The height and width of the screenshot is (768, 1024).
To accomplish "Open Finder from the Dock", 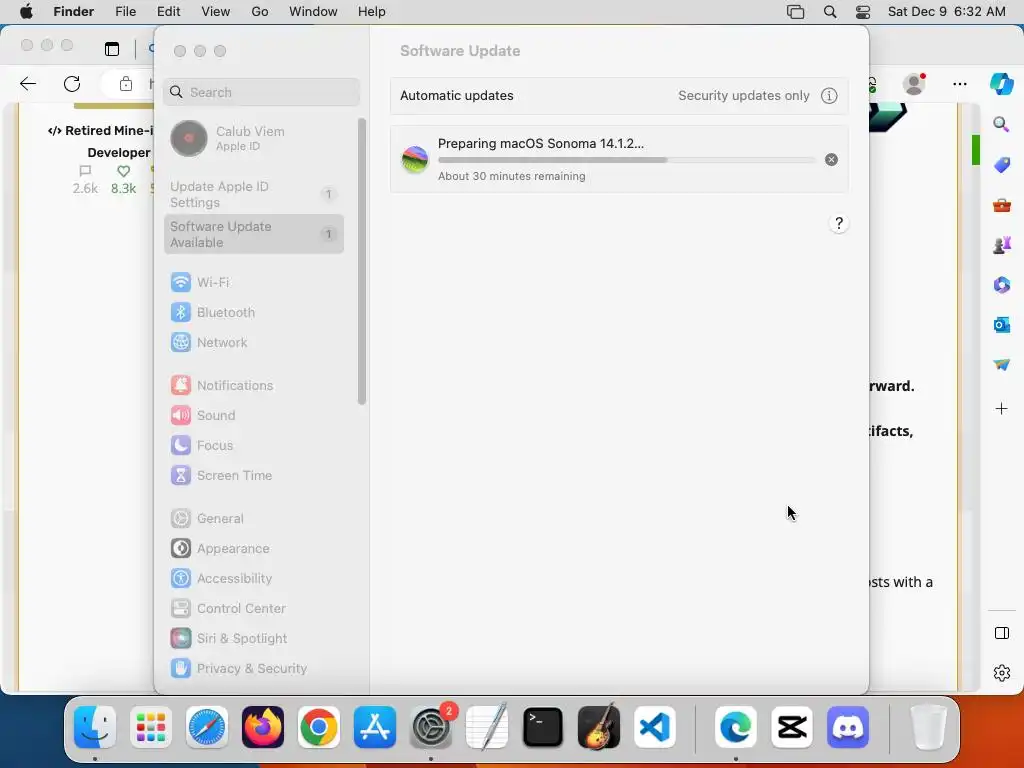I will pos(95,727).
